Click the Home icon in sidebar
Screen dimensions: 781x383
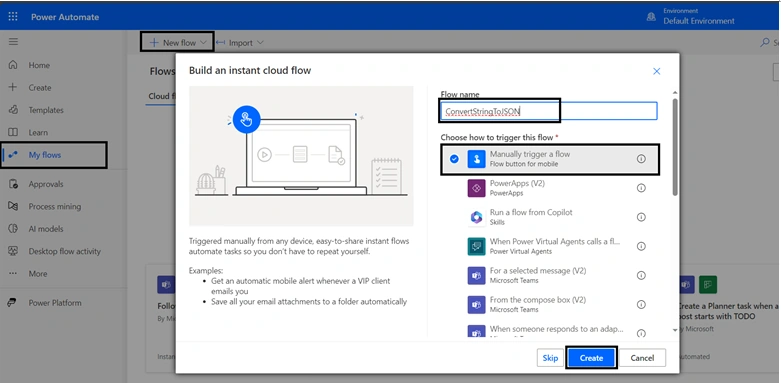click(13, 65)
